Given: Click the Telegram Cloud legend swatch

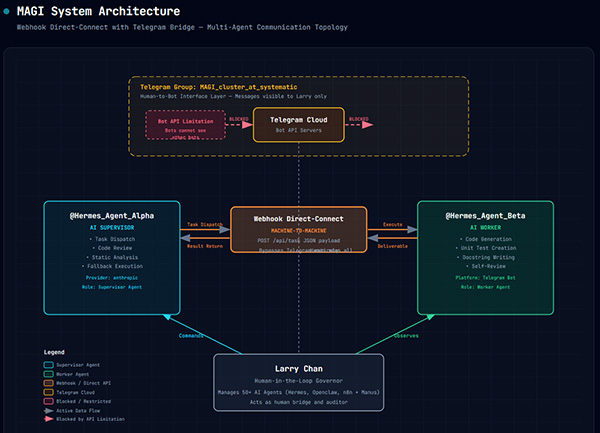Looking at the screenshot, I should [50, 392].
